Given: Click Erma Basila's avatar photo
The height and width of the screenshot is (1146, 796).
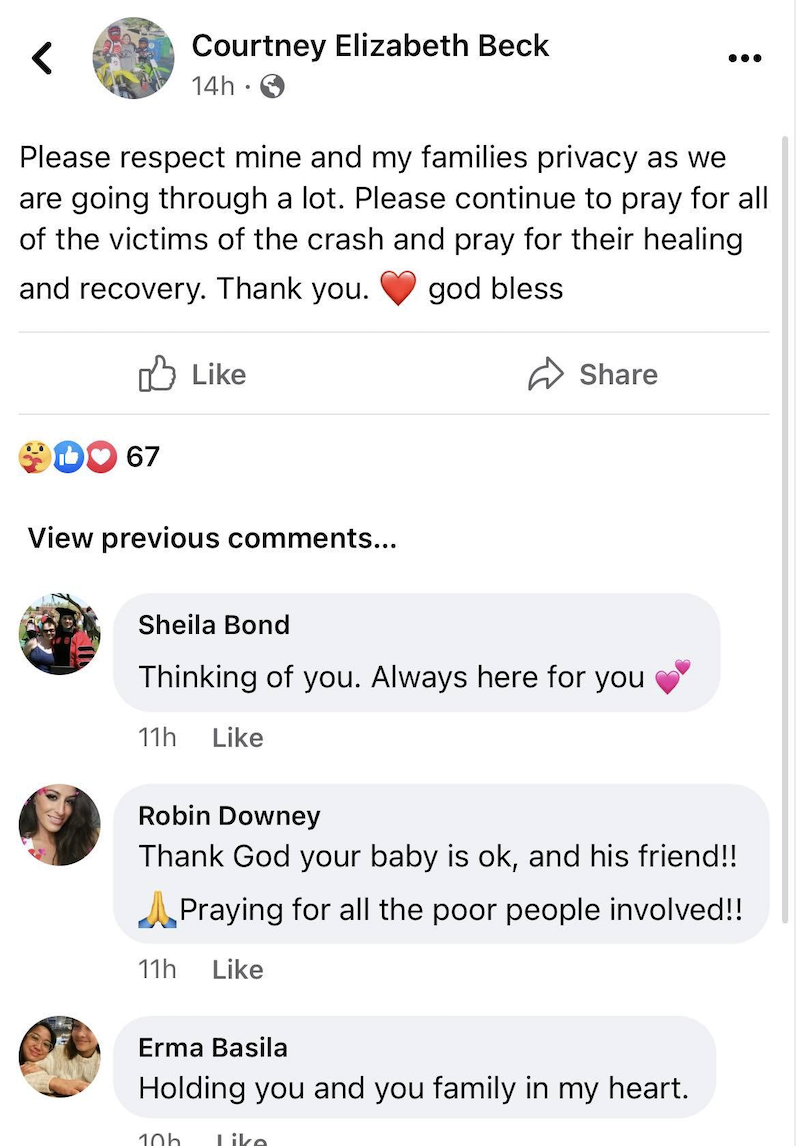Looking at the screenshot, I should tap(60, 1057).
